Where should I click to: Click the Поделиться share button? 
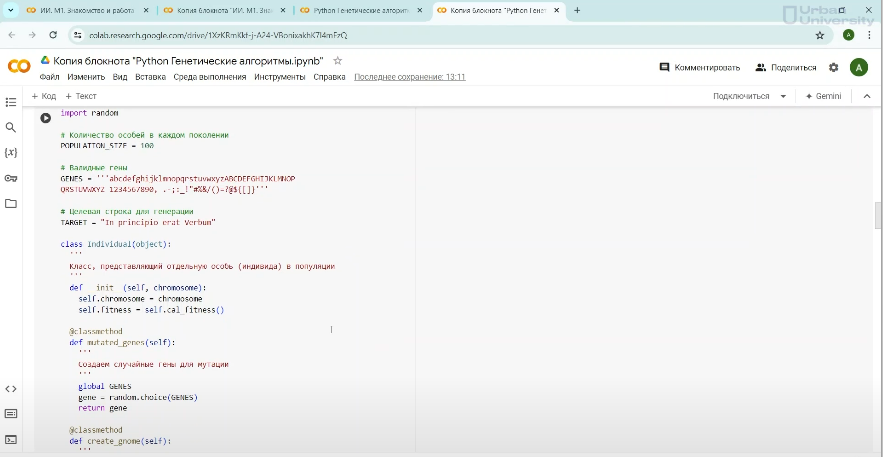pyautogui.click(x=786, y=67)
